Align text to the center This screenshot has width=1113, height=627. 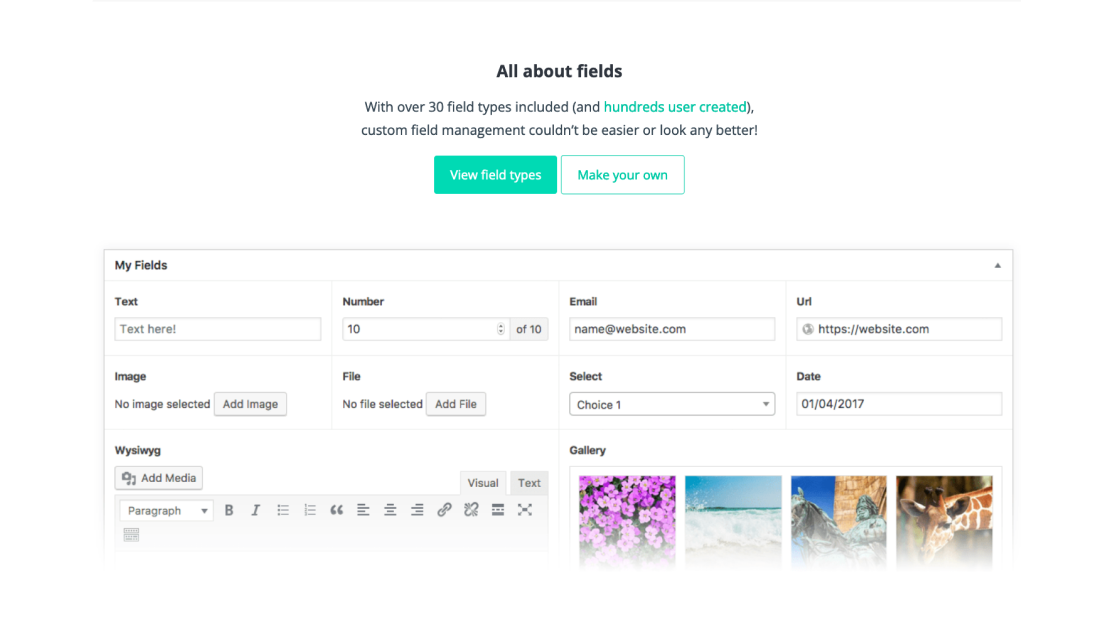tap(390, 509)
